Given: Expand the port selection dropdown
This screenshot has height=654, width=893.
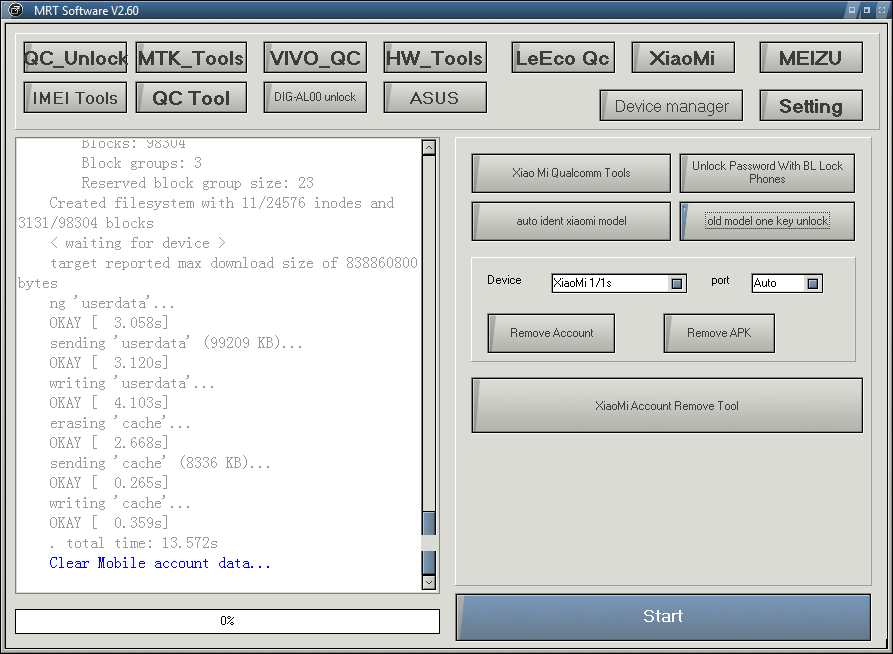Looking at the screenshot, I should (x=812, y=284).
